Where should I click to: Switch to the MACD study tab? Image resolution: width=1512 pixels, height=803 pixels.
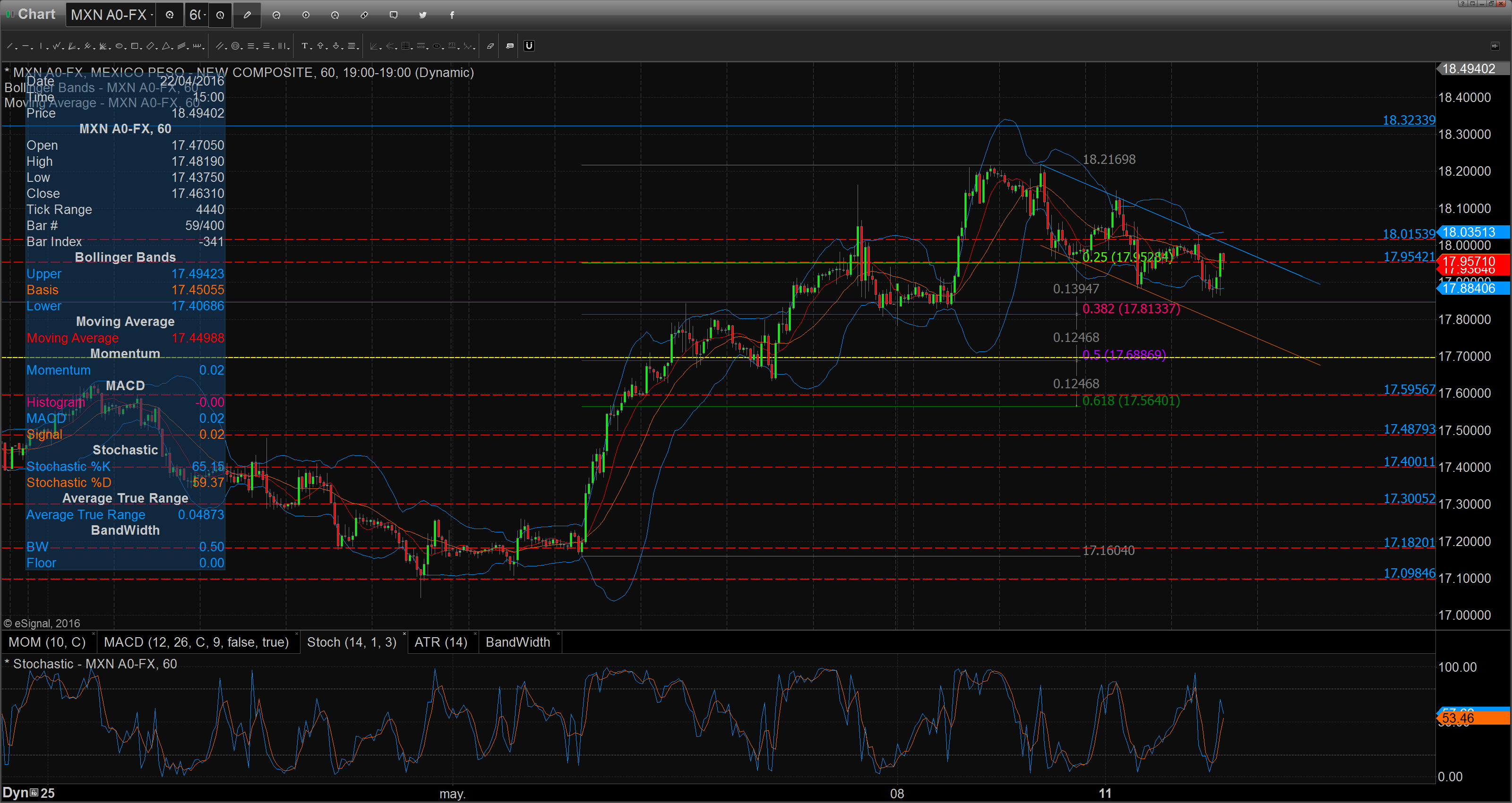point(196,642)
